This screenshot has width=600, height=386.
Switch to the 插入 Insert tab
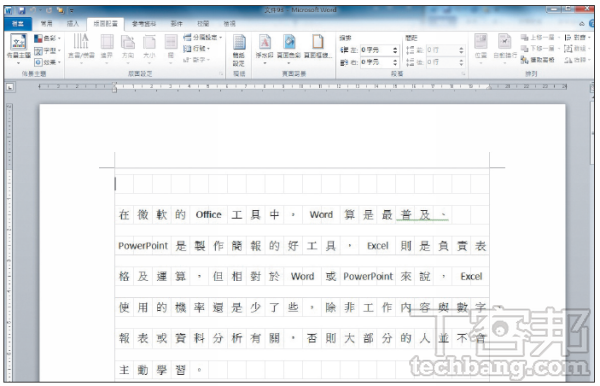(73, 24)
